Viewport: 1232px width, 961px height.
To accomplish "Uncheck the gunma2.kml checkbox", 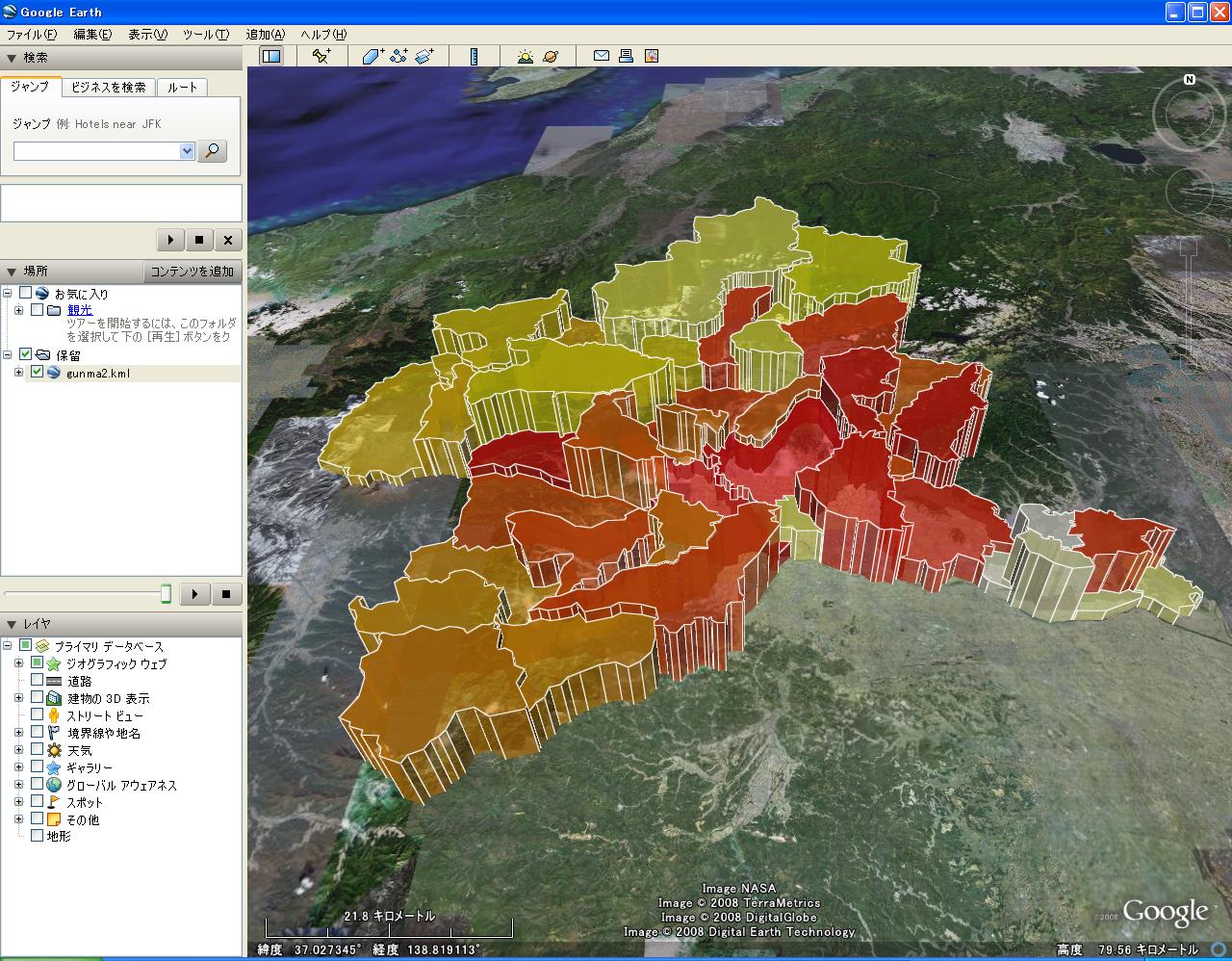I will pos(38,373).
